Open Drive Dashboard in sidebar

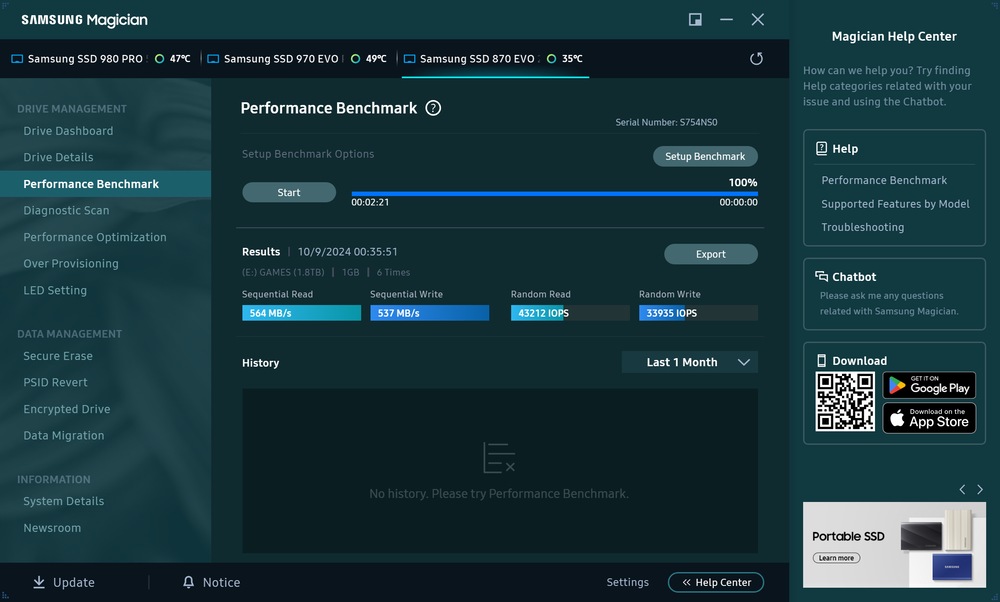tap(68, 131)
